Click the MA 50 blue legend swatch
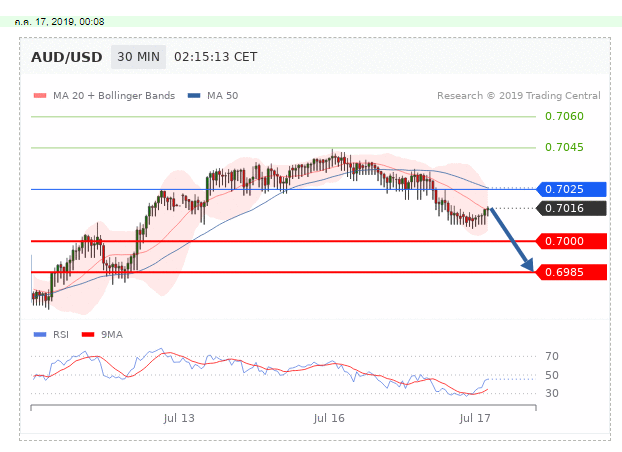Viewport: 622px width, 452px height. click(x=194, y=96)
